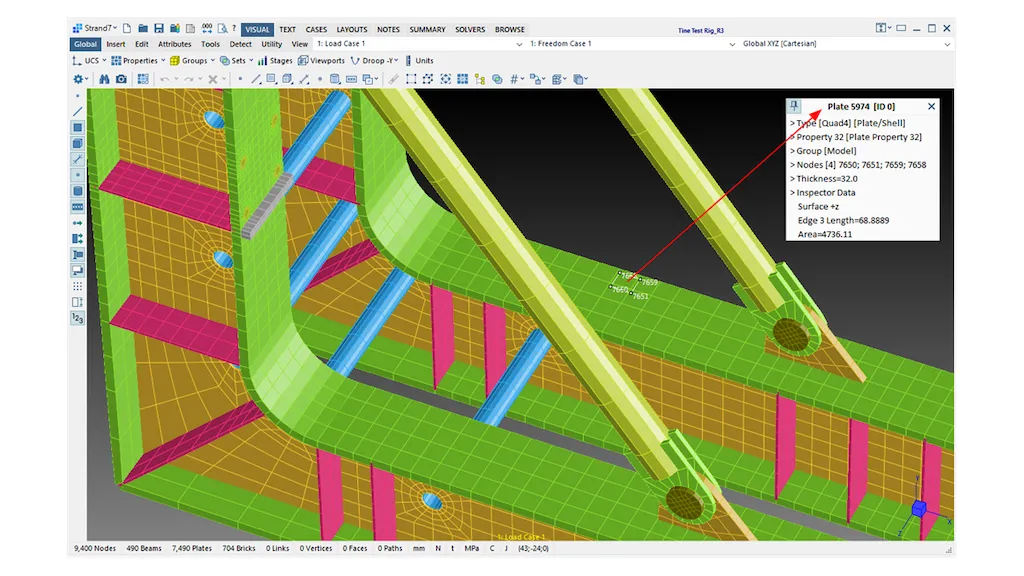
Task: Click the New file icon
Action: (x=127, y=29)
